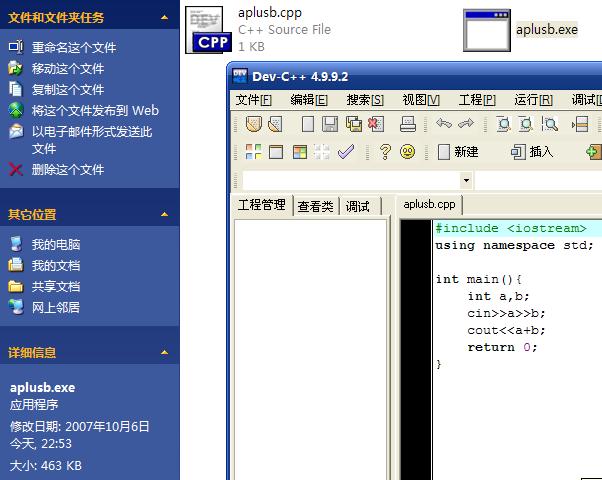Click the Help question mark icon

(x=385, y=152)
